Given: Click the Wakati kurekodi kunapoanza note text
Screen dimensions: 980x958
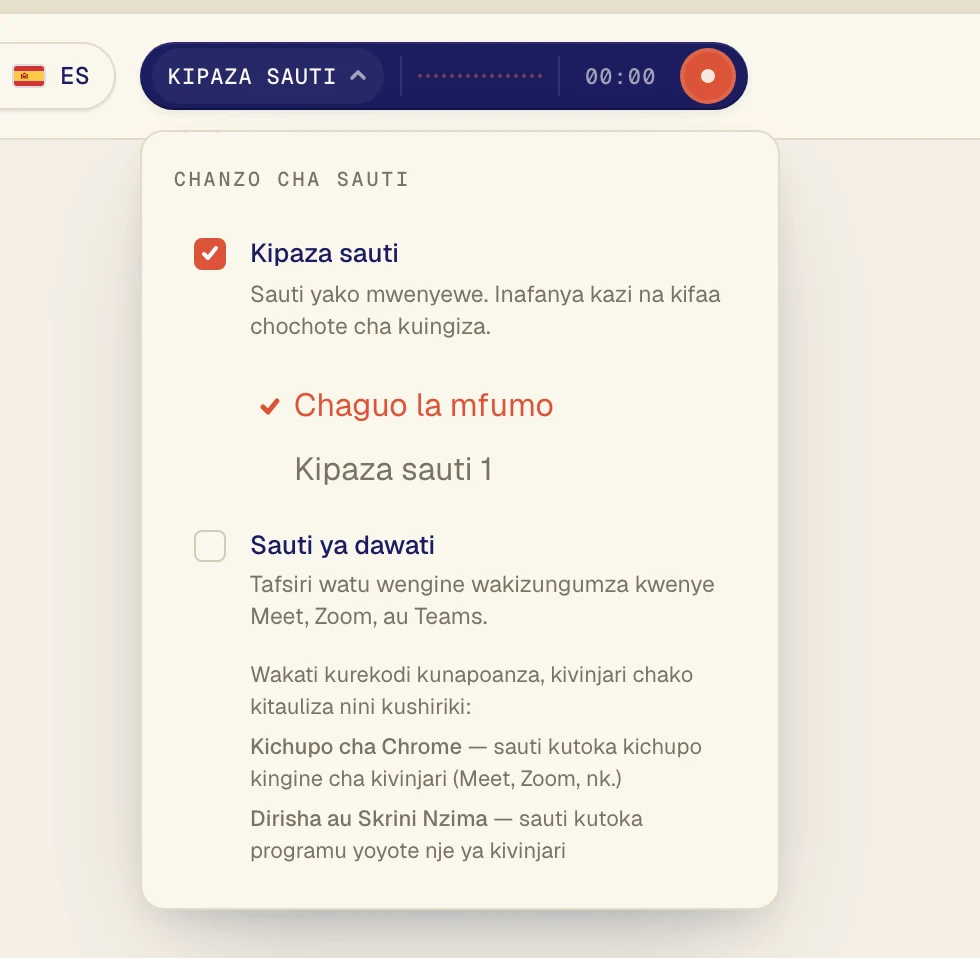Looking at the screenshot, I should 471,691.
